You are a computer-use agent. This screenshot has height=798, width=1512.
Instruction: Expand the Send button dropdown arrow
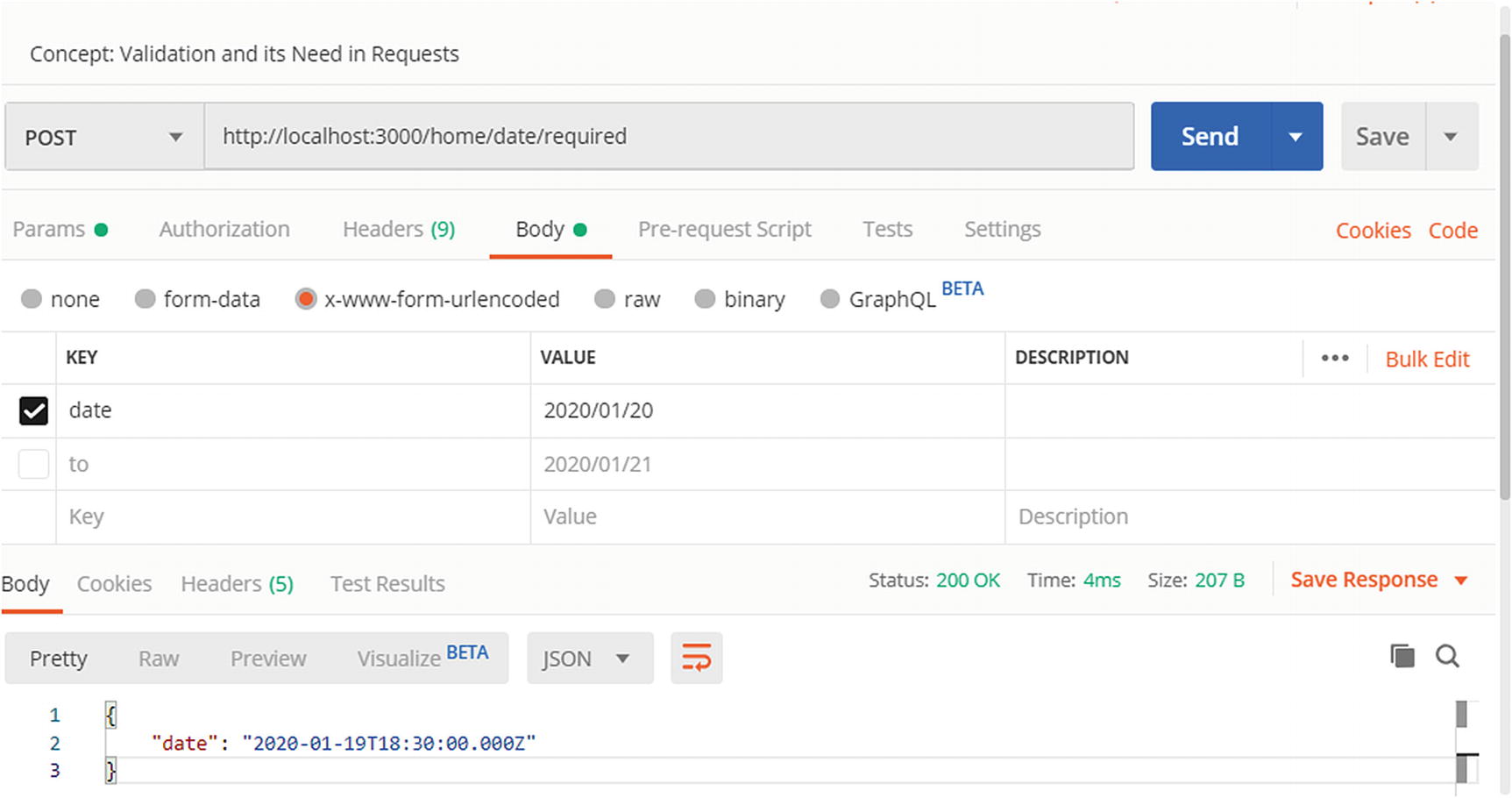click(x=1295, y=137)
